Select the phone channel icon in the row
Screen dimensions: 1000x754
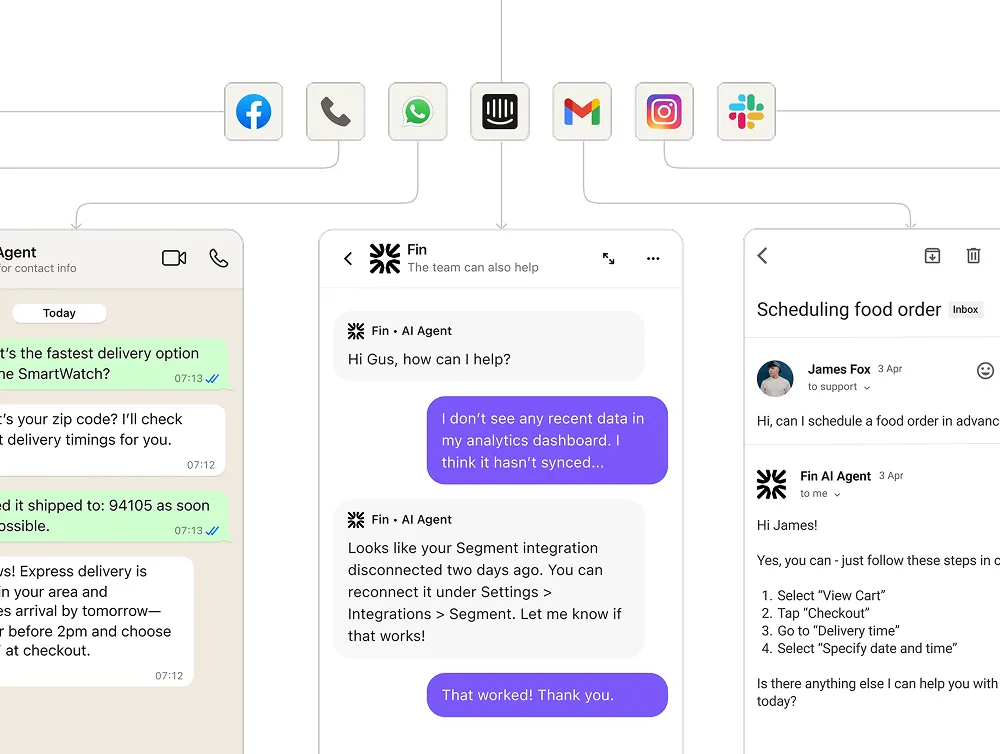335,112
